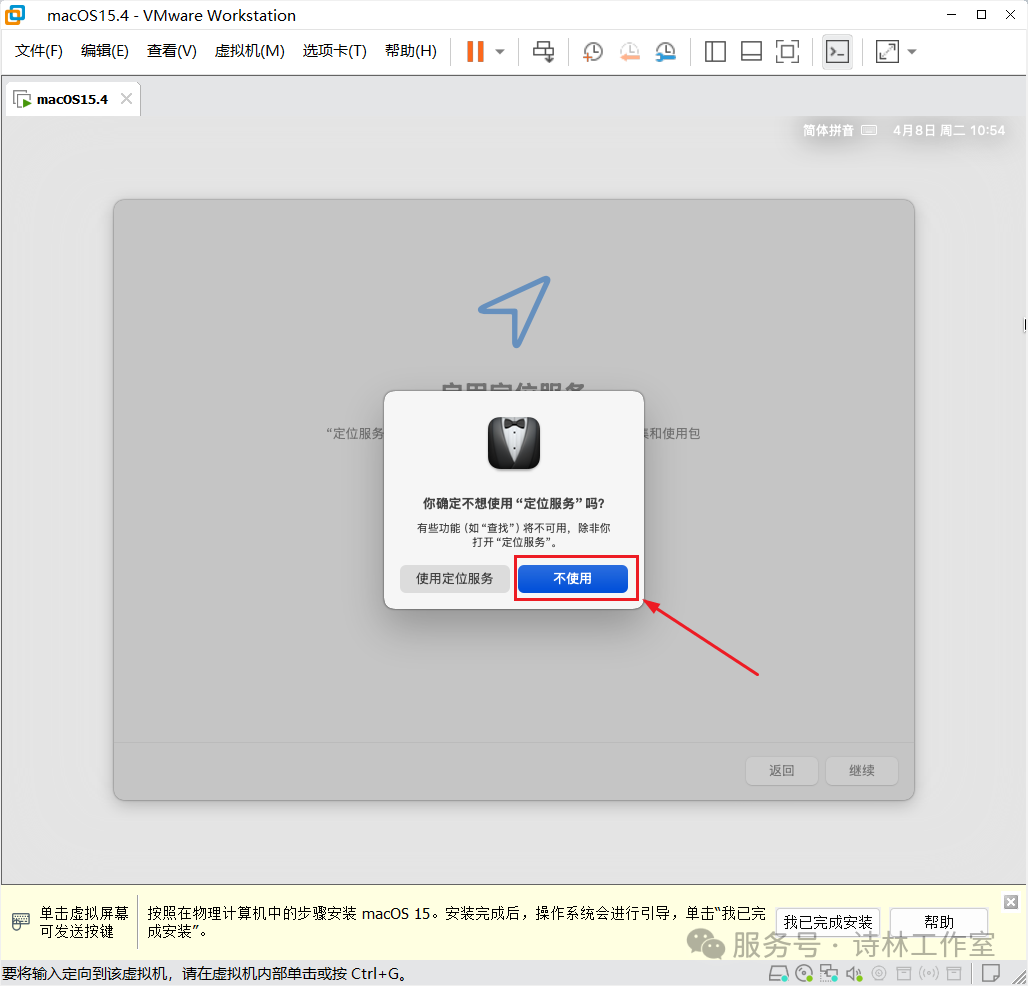Screen dimensions: 1028x986
Task: Click the 继续 button
Action: point(861,770)
